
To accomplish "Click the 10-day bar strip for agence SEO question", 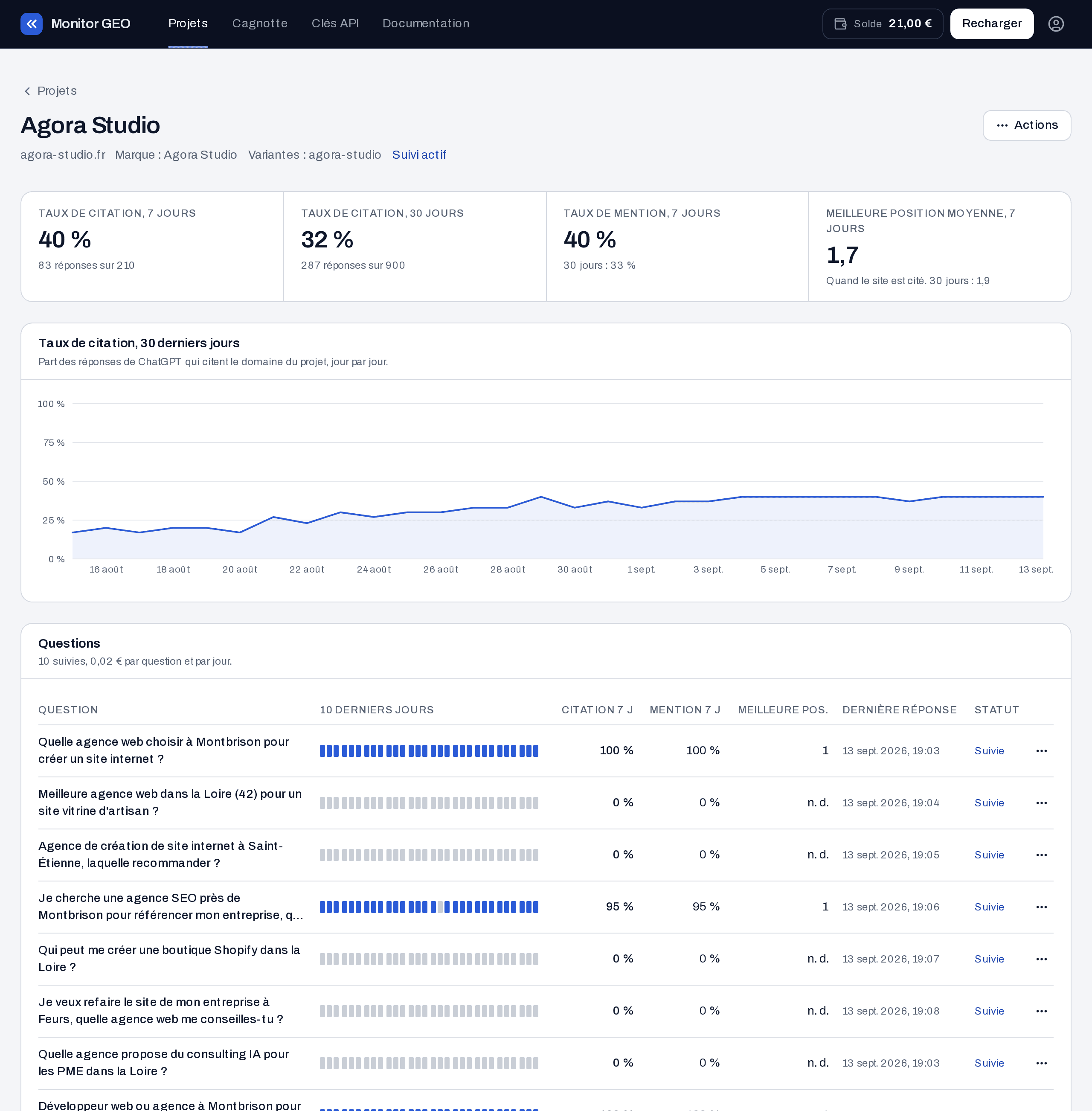I will (429, 907).
